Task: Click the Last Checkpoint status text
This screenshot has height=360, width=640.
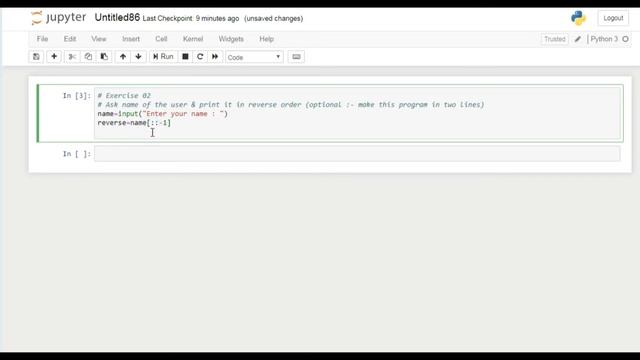Action: [191, 18]
